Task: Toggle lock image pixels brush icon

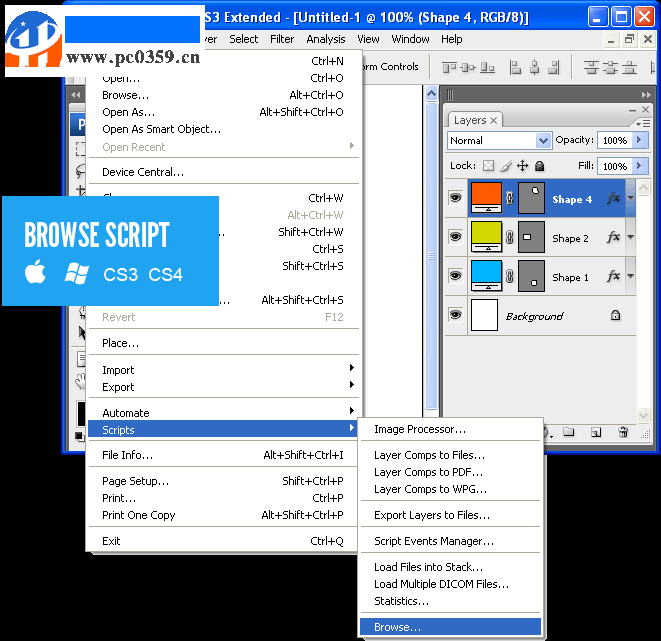Action: 506,166
